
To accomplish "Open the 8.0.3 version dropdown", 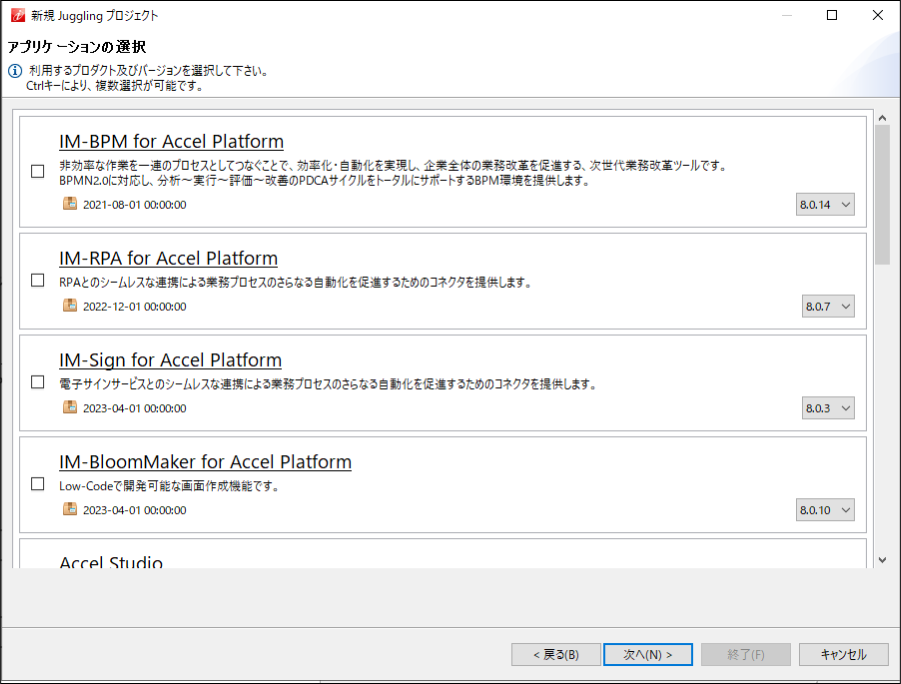I will pos(828,408).
